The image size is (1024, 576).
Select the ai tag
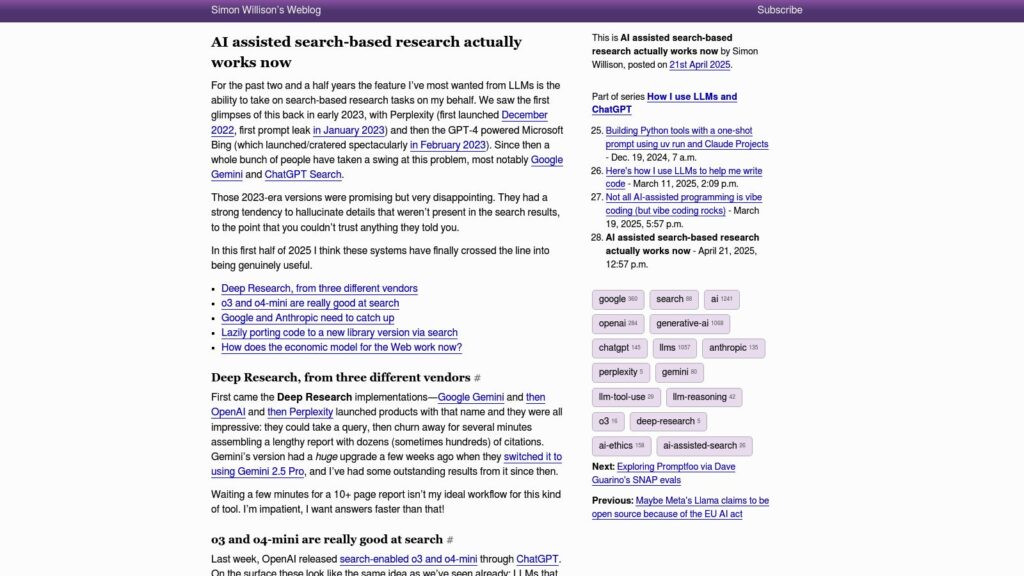pyautogui.click(x=722, y=299)
